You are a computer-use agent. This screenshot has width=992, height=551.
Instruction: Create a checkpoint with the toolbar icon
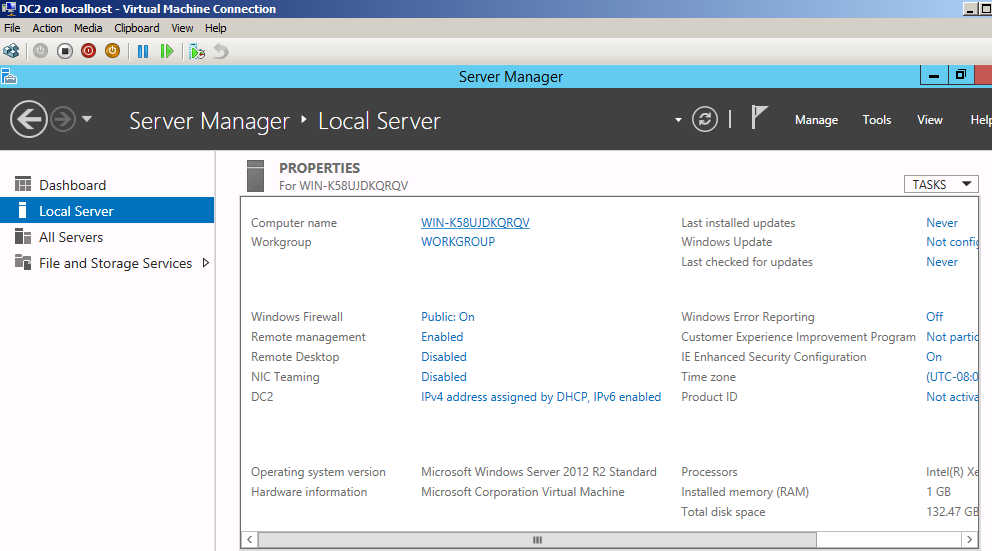pos(197,51)
